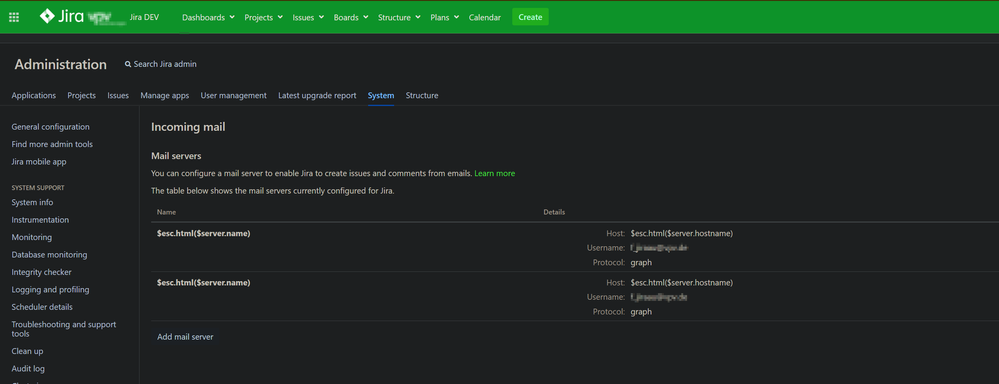
Task: Open the Dashboards dropdown
Action: point(208,17)
